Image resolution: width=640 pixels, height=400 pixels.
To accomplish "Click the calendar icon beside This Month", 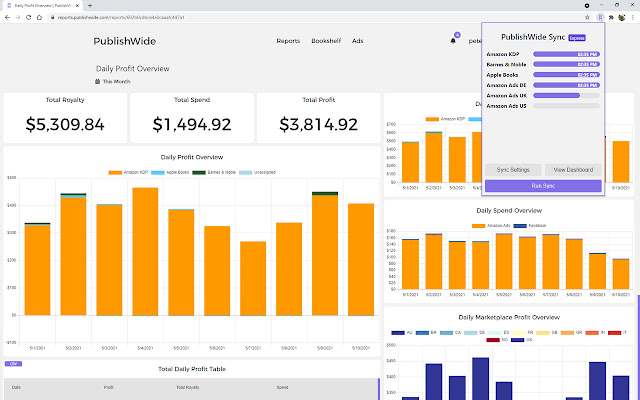I will click(x=99, y=81).
